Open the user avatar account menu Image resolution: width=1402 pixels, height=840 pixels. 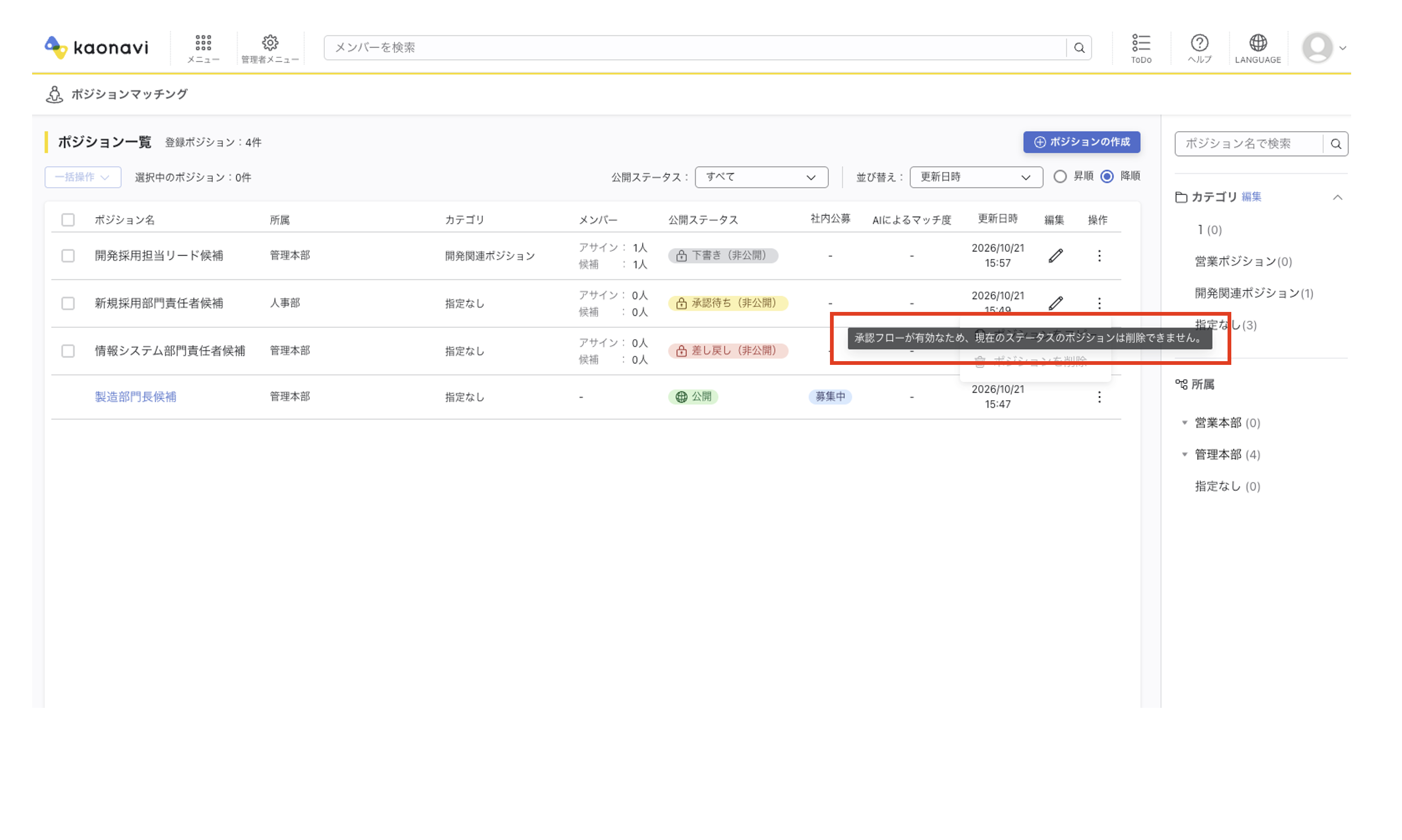[1323, 48]
